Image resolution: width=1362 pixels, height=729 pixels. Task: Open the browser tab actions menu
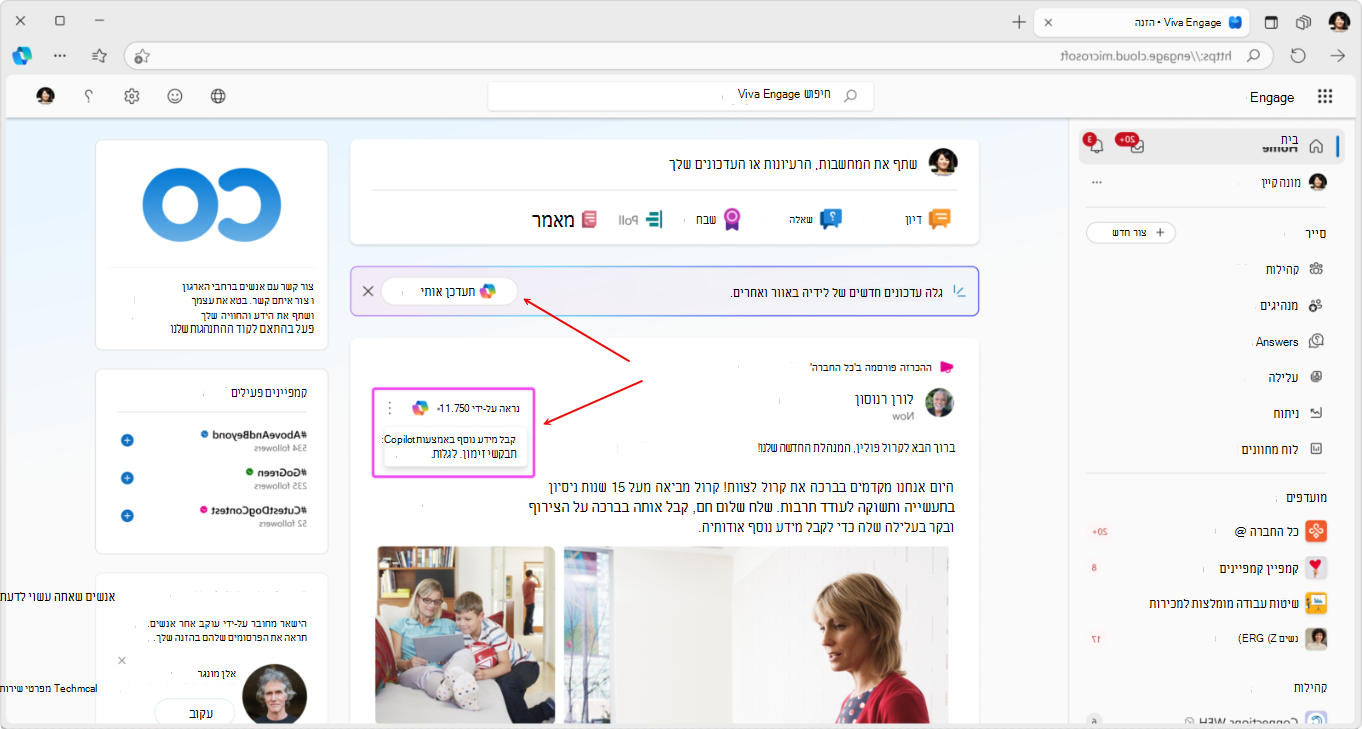pyautogui.click(x=1271, y=21)
